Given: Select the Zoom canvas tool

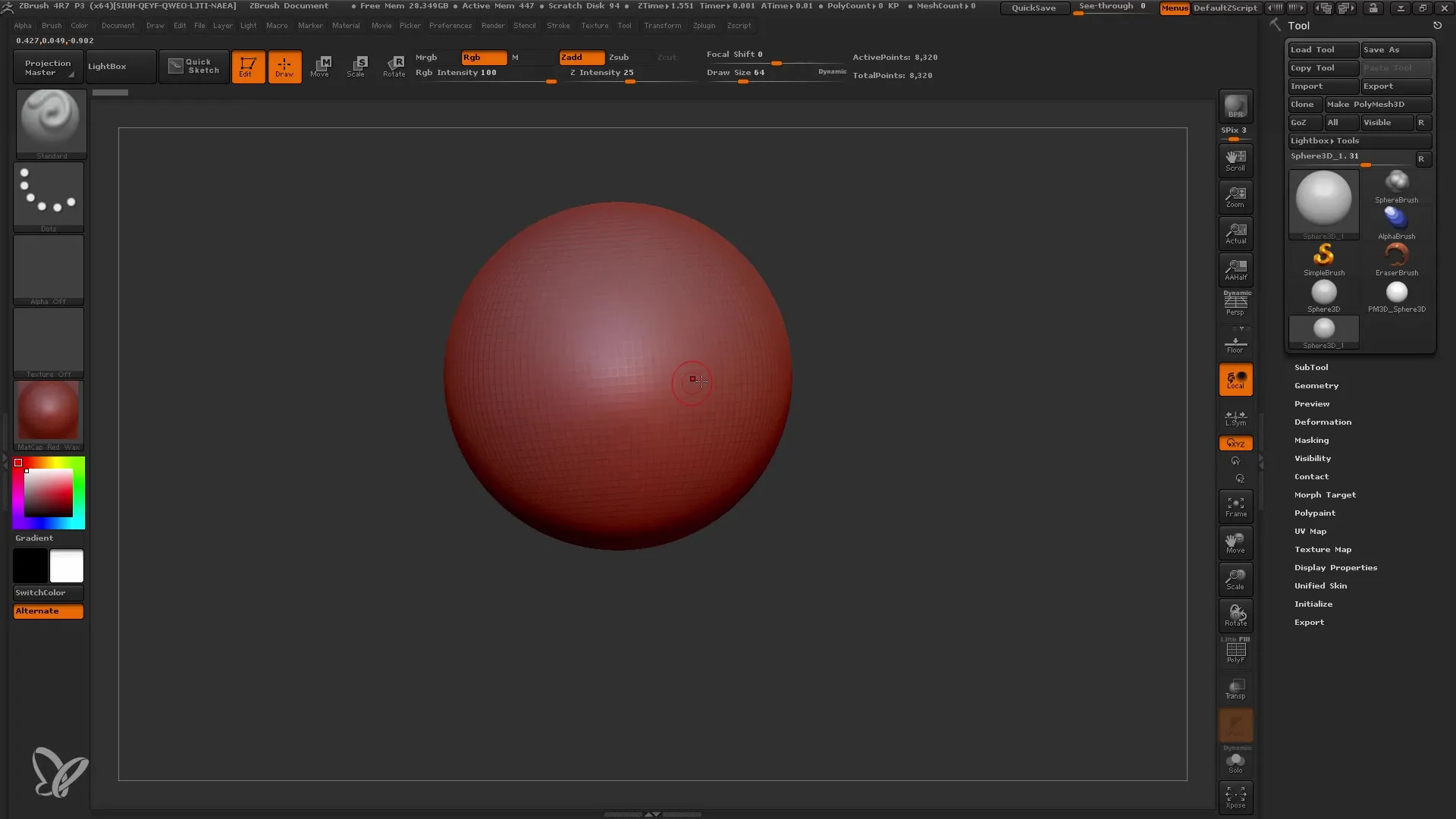Looking at the screenshot, I should click(1235, 196).
